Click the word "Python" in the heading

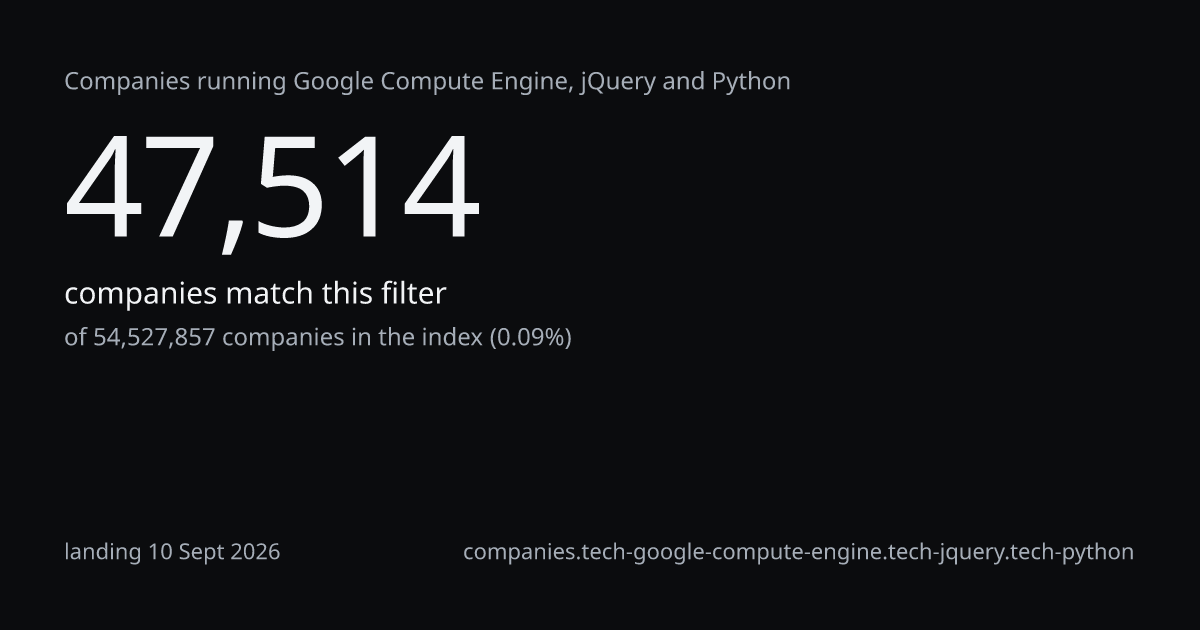(x=751, y=82)
